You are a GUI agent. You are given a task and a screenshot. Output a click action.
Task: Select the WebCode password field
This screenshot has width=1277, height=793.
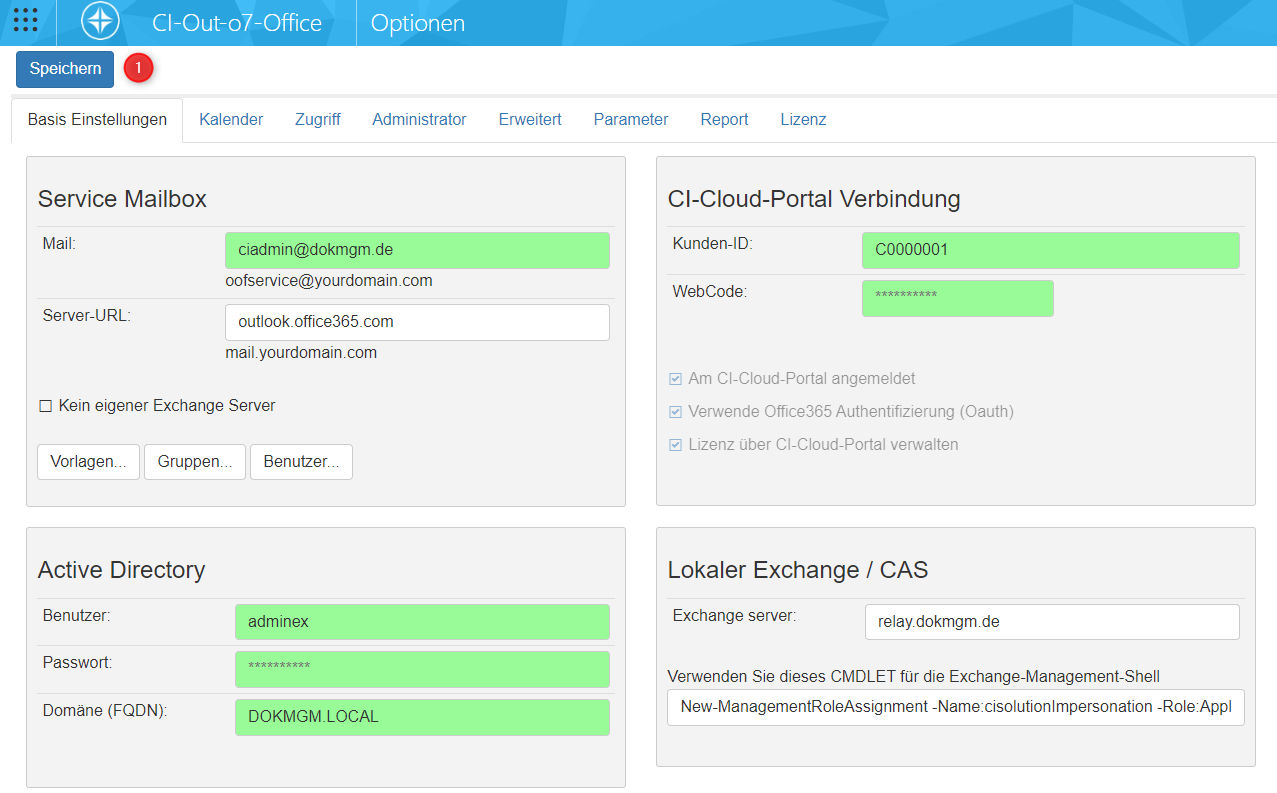[957, 298]
